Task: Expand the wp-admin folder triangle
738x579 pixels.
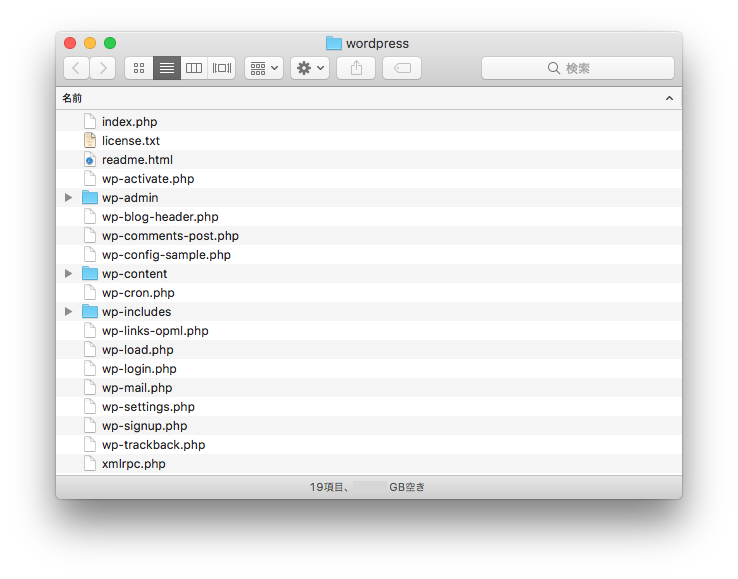Action: click(68, 198)
